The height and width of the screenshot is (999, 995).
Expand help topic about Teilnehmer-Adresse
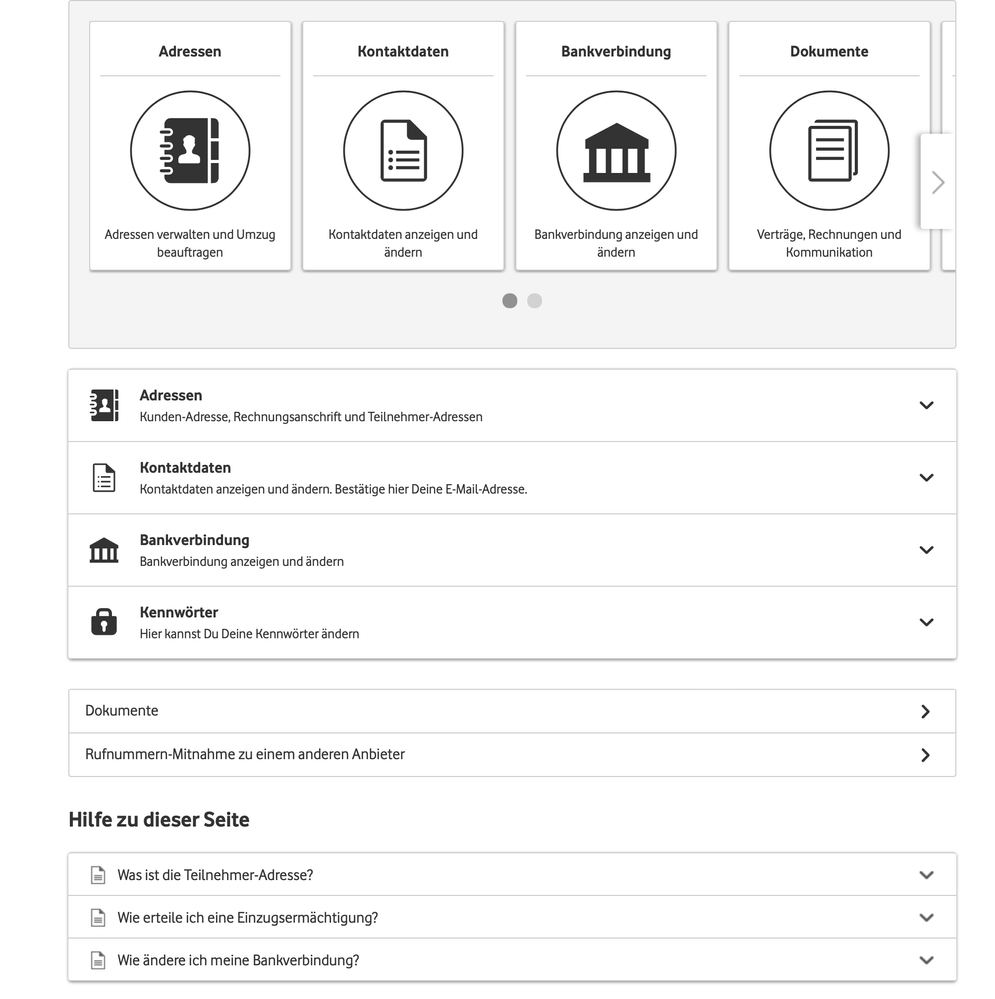pyautogui.click(x=512, y=875)
